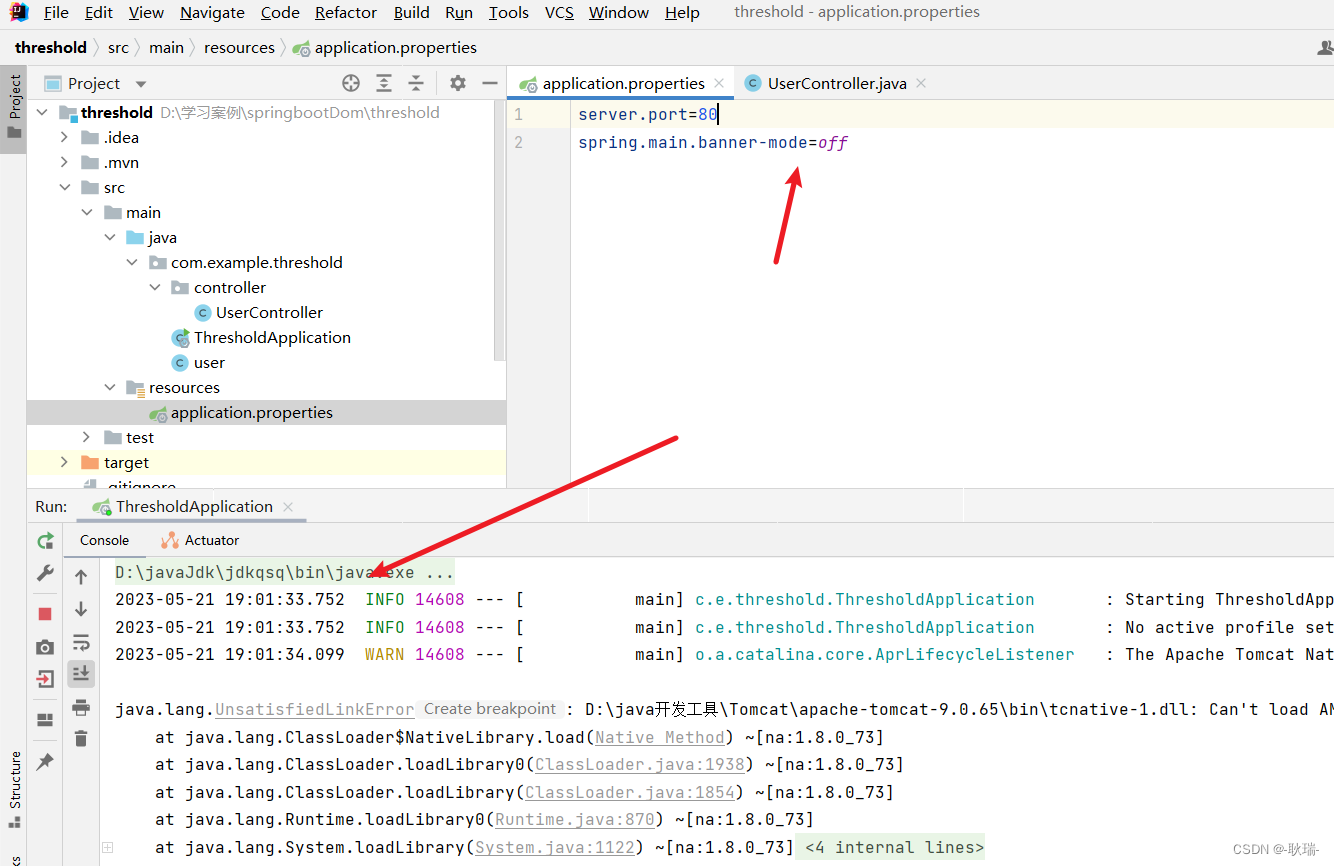Viewport: 1334px width, 866px height.
Task: Open the Navigate menu
Action: point(212,12)
